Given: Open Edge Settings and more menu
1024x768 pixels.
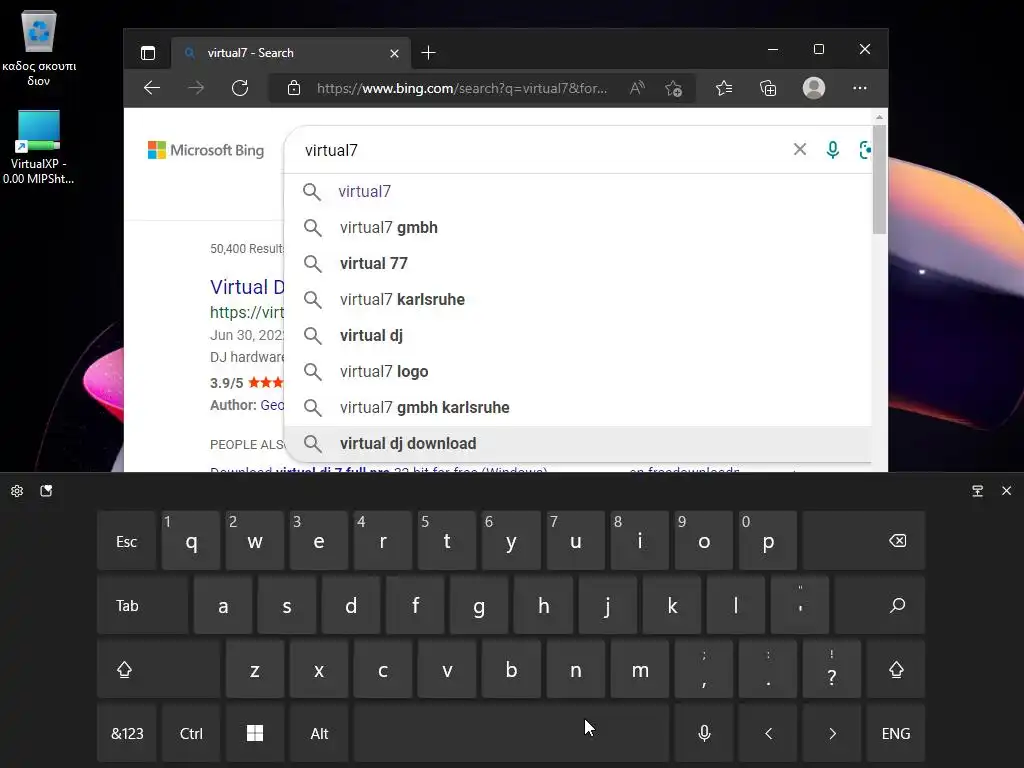Looking at the screenshot, I should pyautogui.click(x=860, y=88).
